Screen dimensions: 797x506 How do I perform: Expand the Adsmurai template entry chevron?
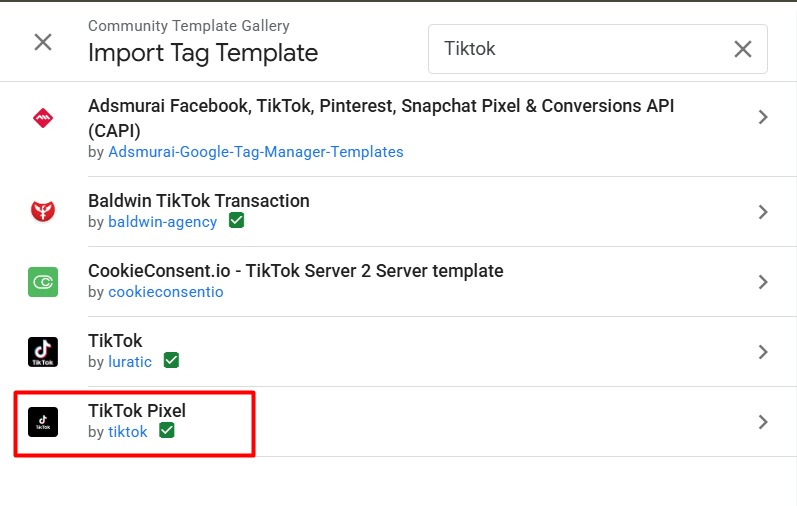763,118
